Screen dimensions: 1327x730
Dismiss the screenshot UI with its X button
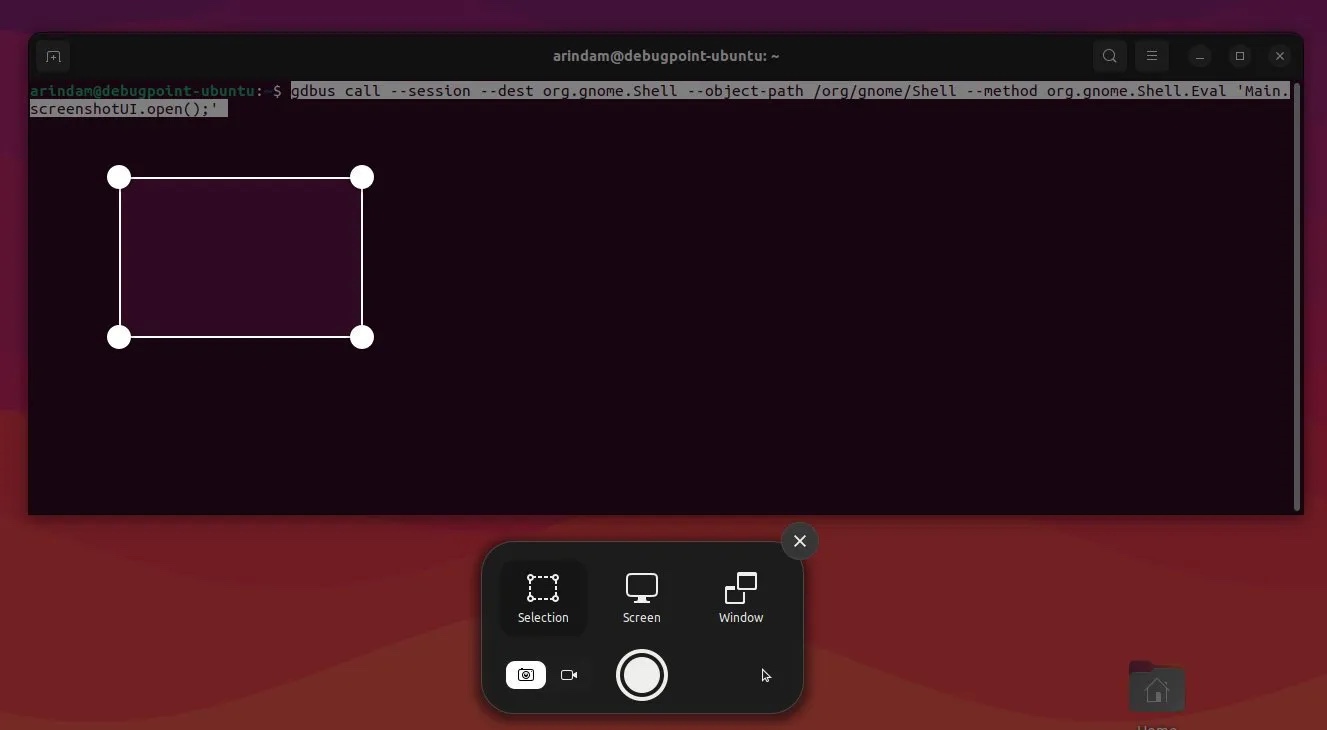pyautogui.click(x=799, y=541)
